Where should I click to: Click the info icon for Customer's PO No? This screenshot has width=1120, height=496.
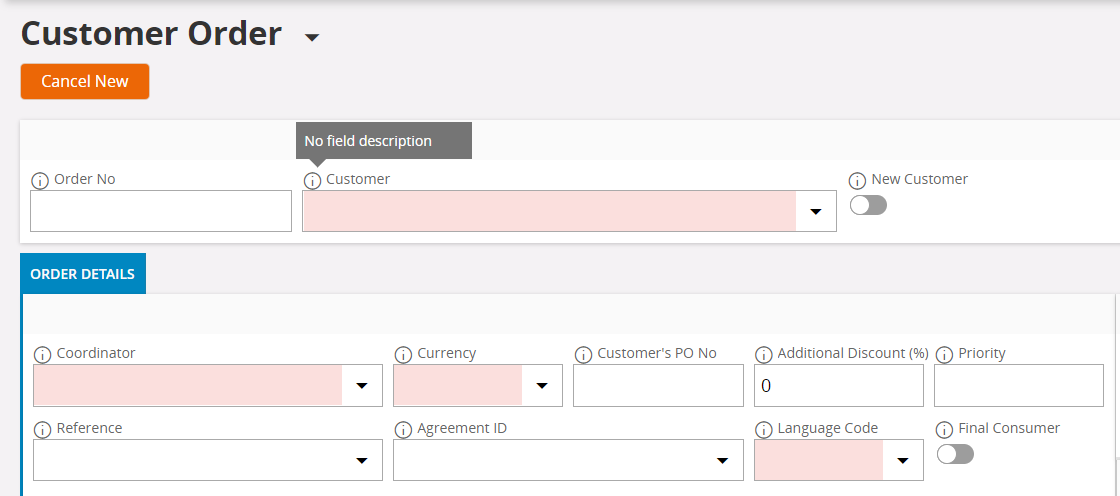pyautogui.click(x=583, y=355)
